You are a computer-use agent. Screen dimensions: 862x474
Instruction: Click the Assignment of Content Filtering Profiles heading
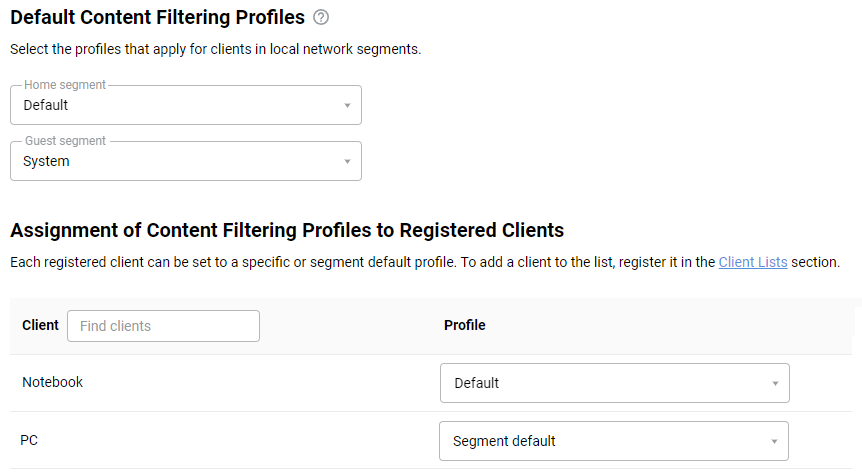(x=287, y=231)
